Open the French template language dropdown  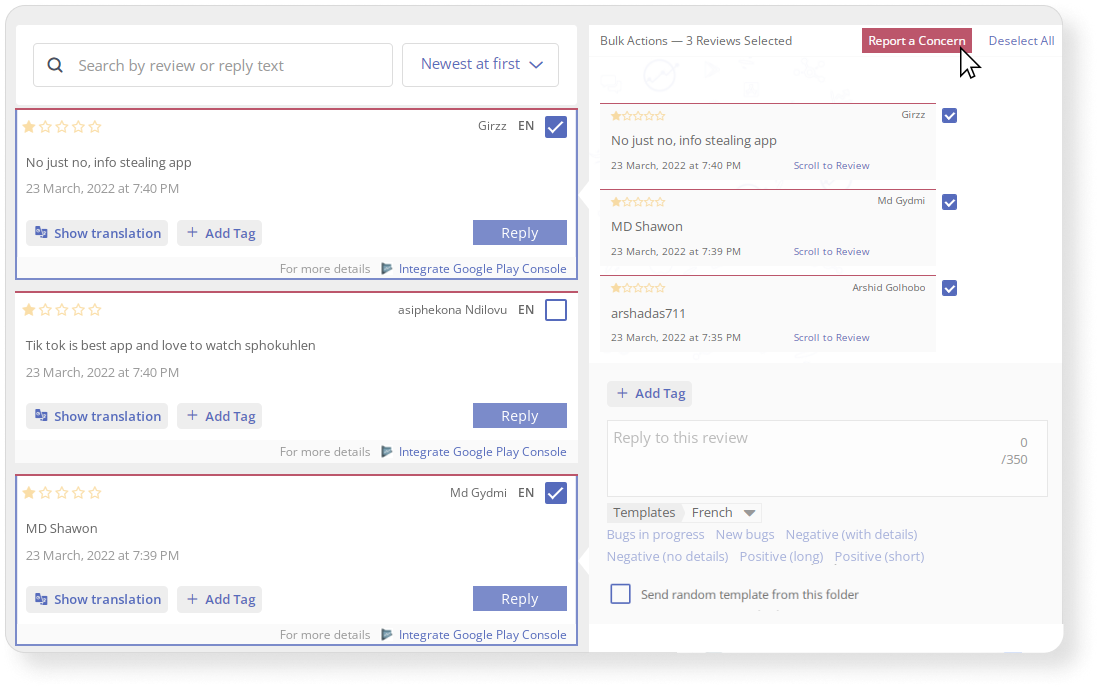(723, 513)
